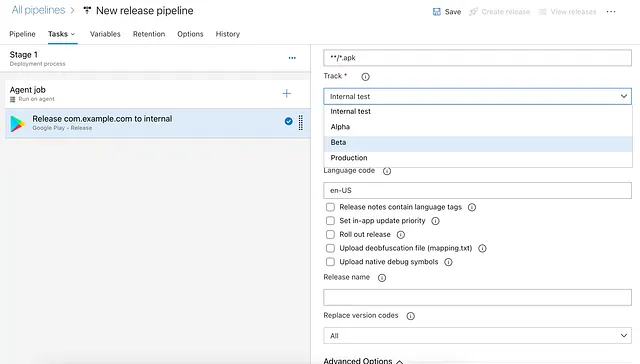
Task: Show info for Upload deobfuscation file
Action: coord(482,249)
